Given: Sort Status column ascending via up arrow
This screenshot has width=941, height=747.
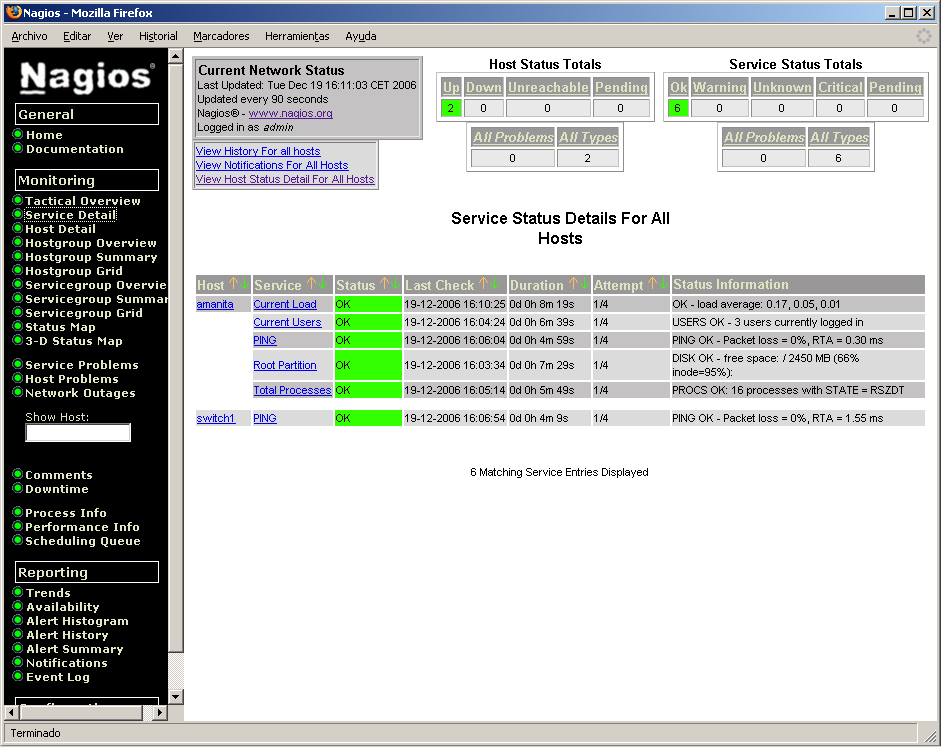Looking at the screenshot, I should click(x=385, y=283).
